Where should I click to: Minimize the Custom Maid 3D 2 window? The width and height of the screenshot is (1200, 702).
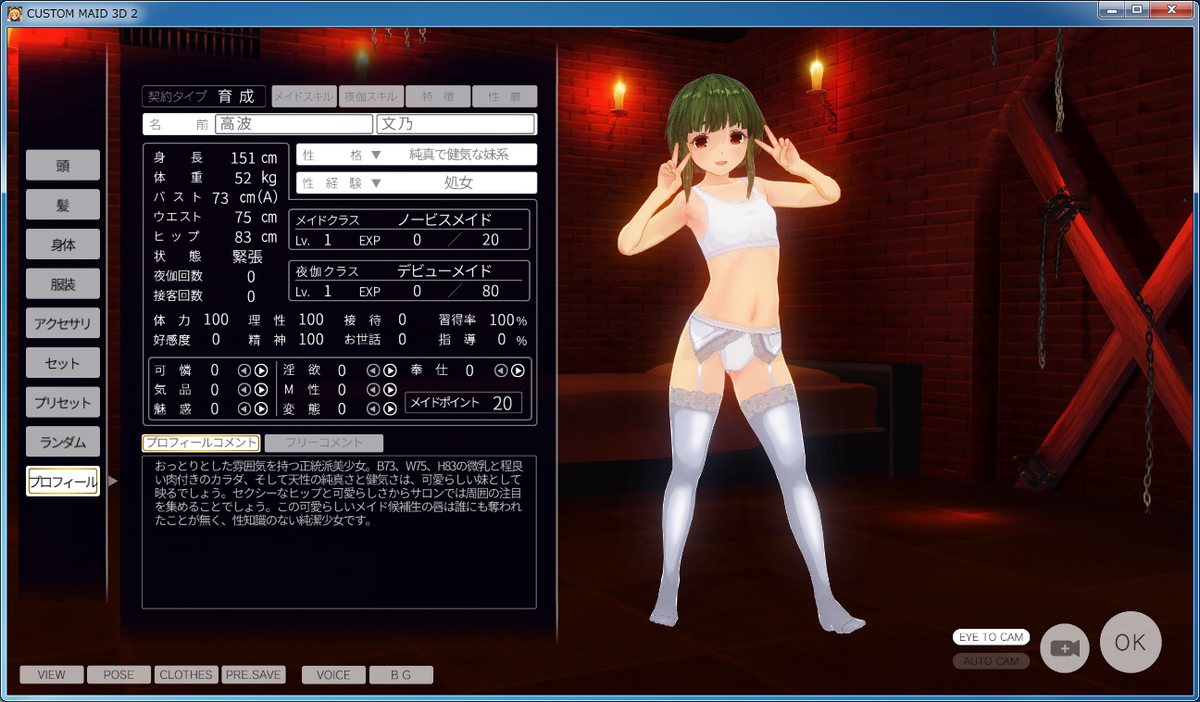[1113, 9]
